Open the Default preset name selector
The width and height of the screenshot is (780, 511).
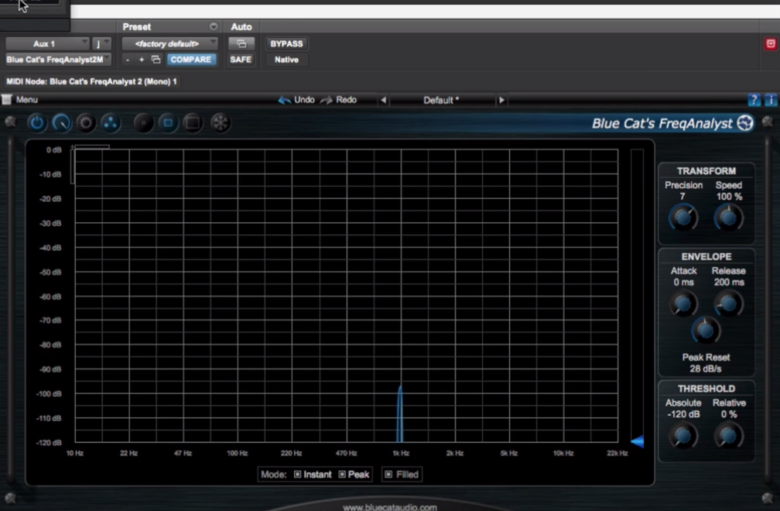[441, 100]
